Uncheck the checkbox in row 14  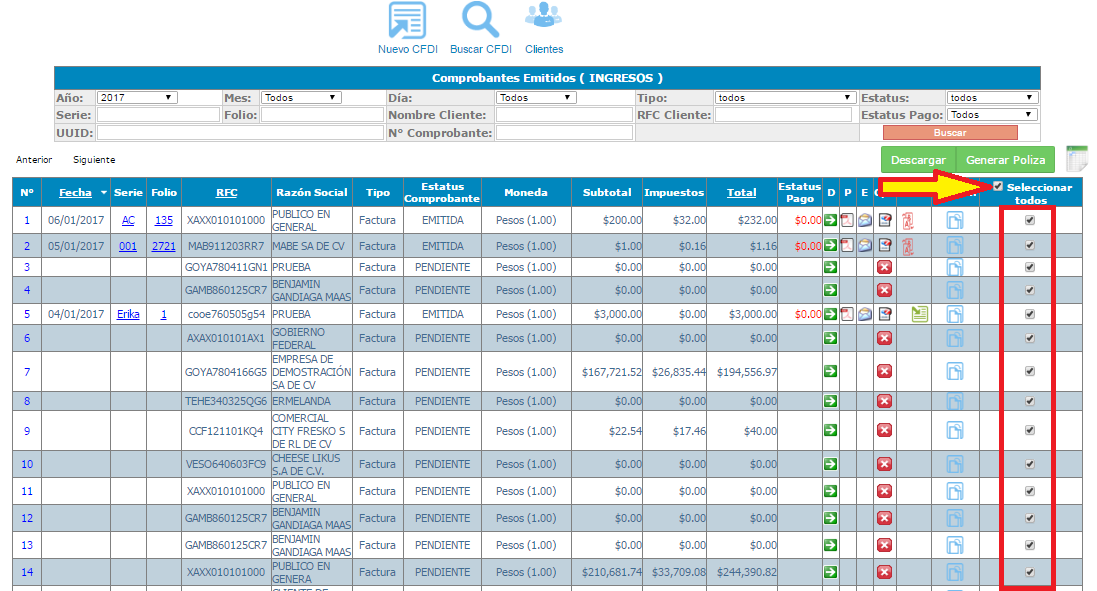point(1030,572)
